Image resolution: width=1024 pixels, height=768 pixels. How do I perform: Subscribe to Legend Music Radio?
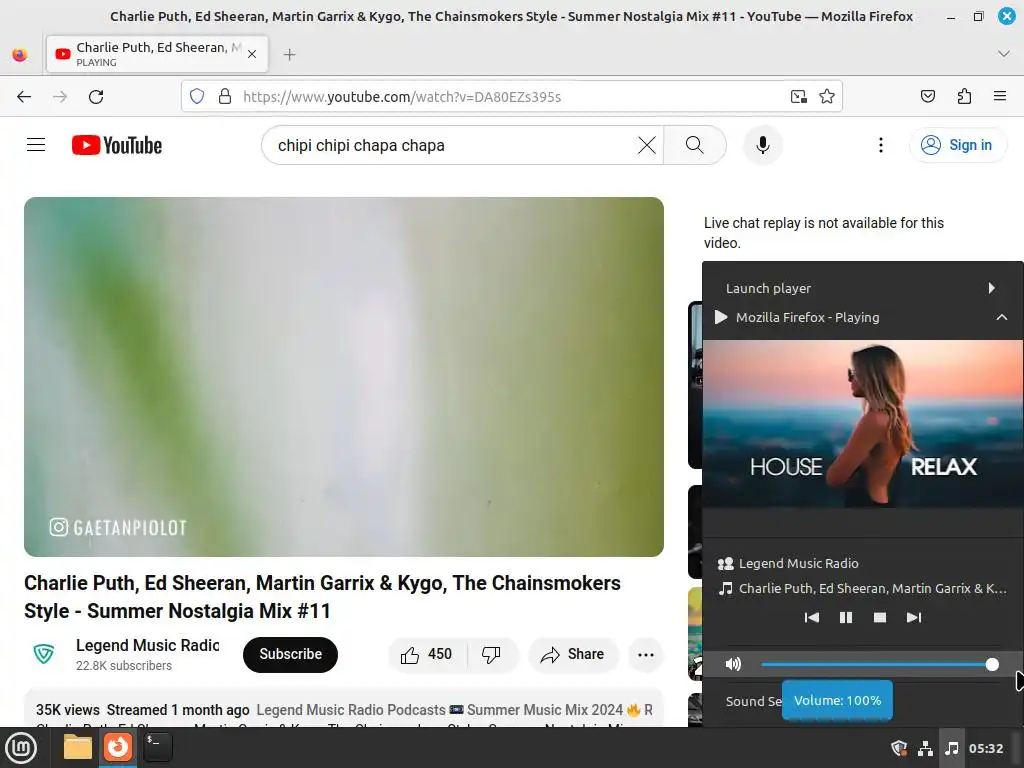click(291, 654)
